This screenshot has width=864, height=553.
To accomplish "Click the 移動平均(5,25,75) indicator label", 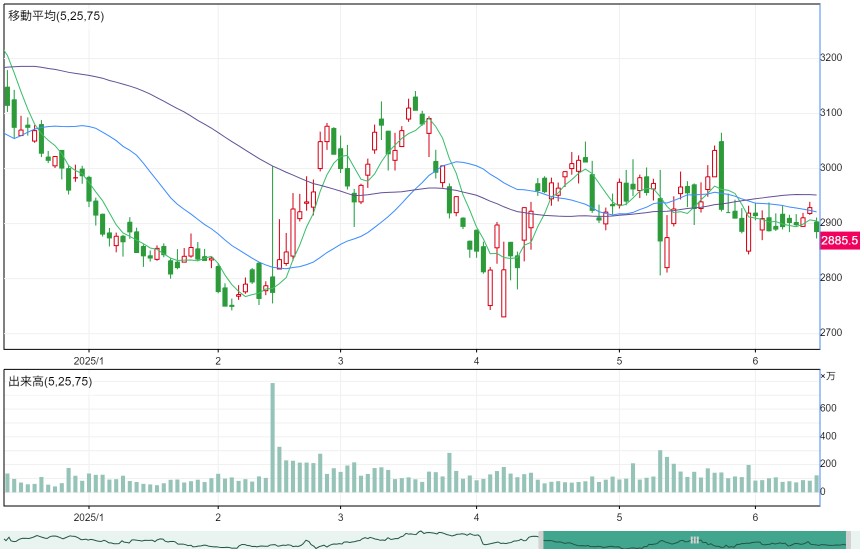I will 56,16.
